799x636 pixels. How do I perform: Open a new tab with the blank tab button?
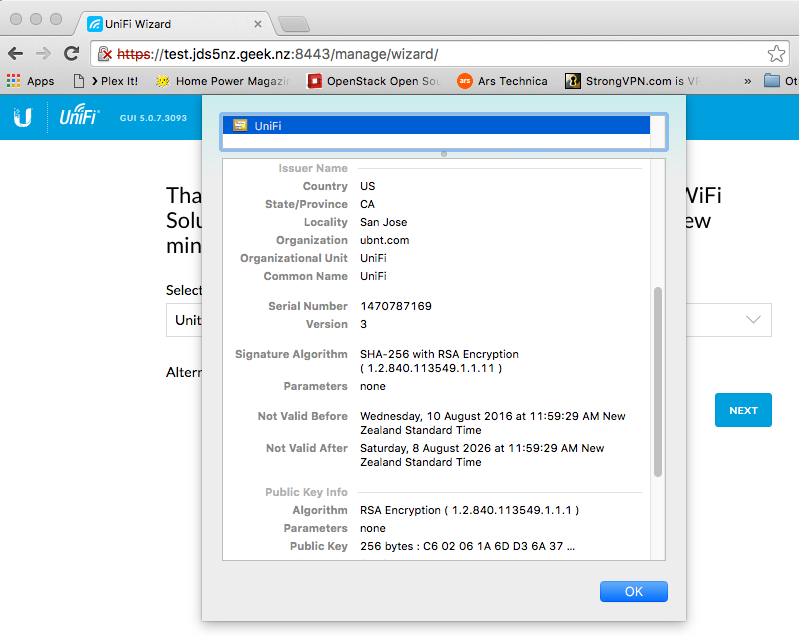(x=294, y=24)
